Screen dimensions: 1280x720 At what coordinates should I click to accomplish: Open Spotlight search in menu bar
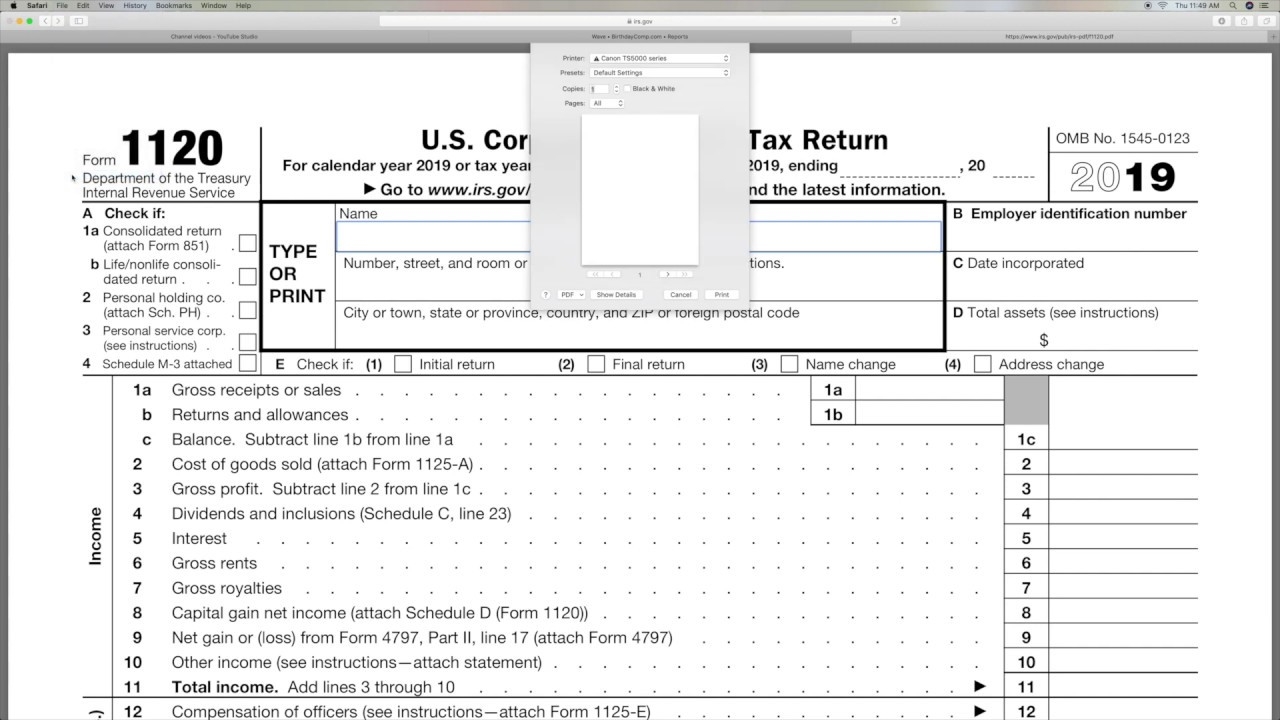(x=1234, y=6)
